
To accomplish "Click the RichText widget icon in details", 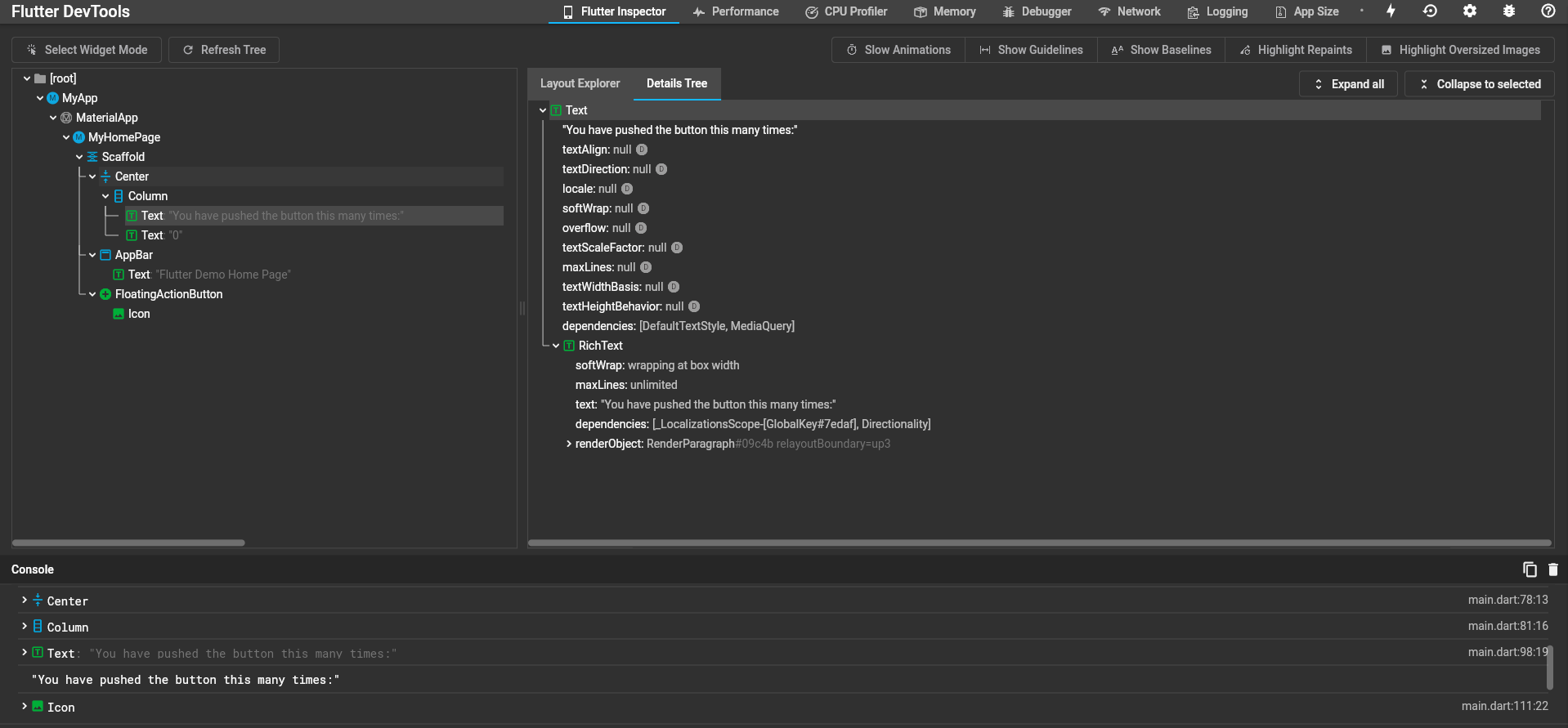I will 569,346.
